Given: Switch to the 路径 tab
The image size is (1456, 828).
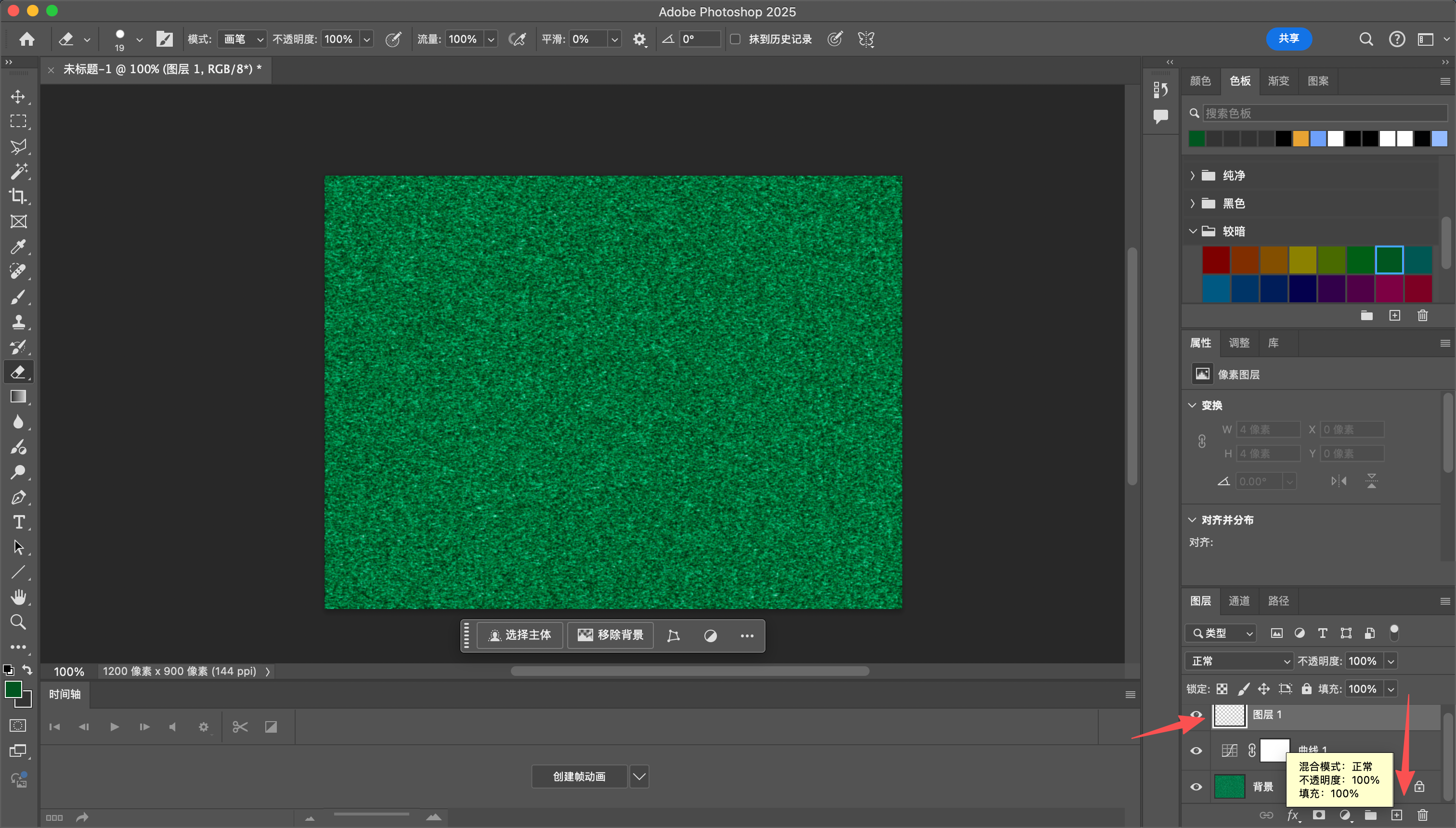Looking at the screenshot, I should tap(1278, 600).
